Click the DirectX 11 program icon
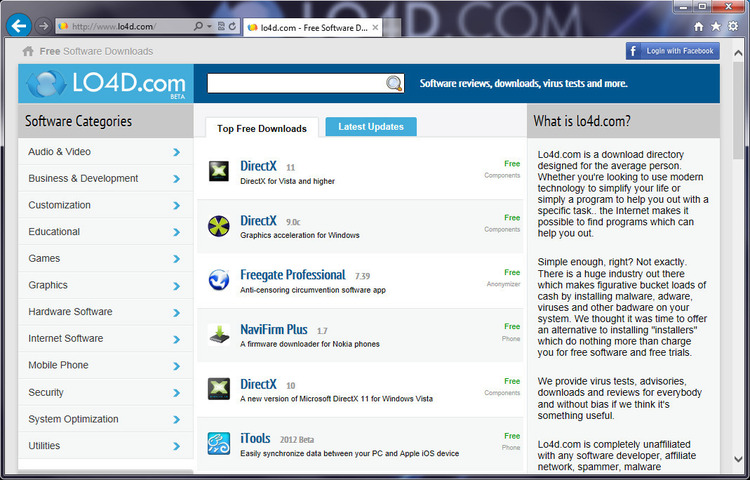 [219, 171]
